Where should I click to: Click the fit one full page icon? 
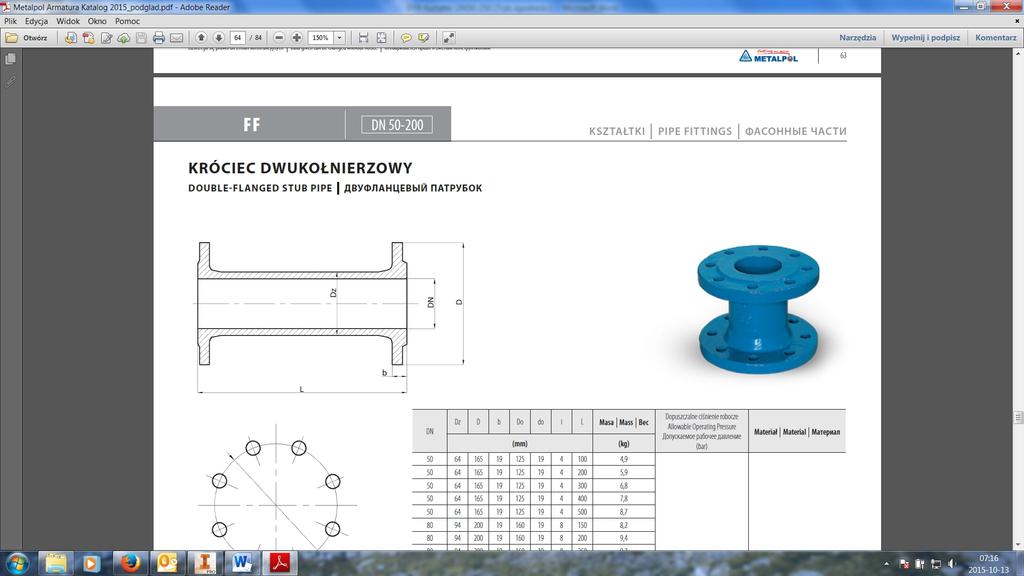click(381, 38)
